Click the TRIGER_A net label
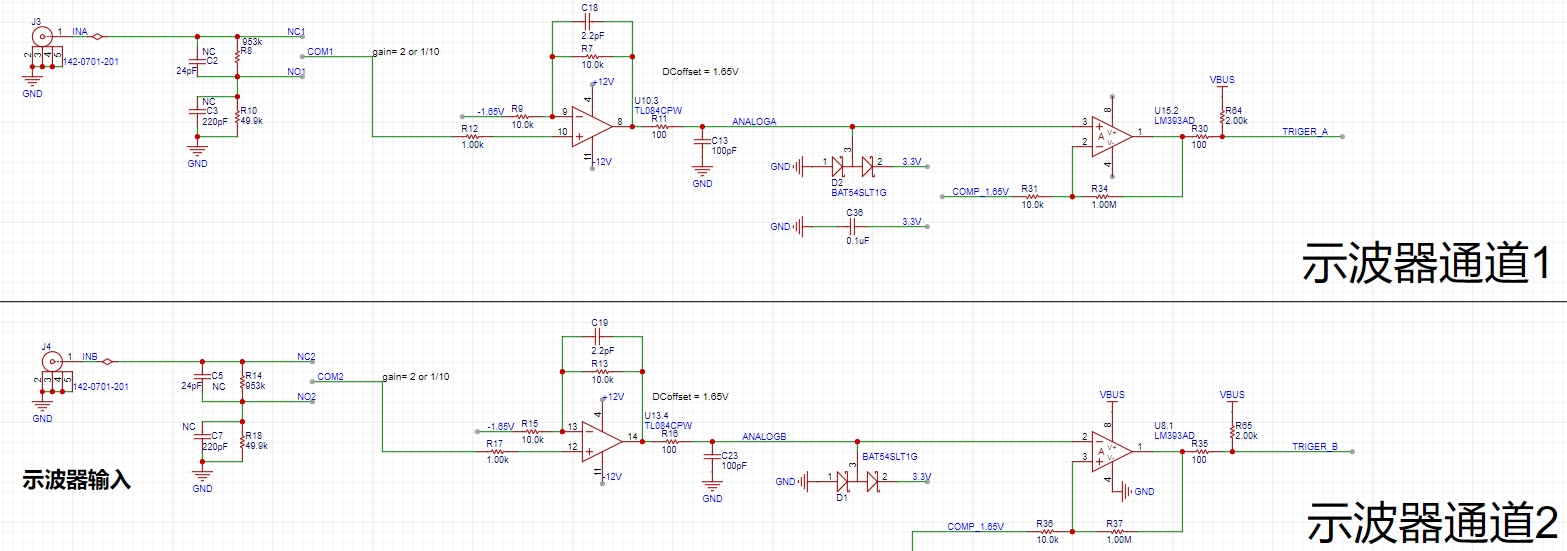 point(1305,132)
